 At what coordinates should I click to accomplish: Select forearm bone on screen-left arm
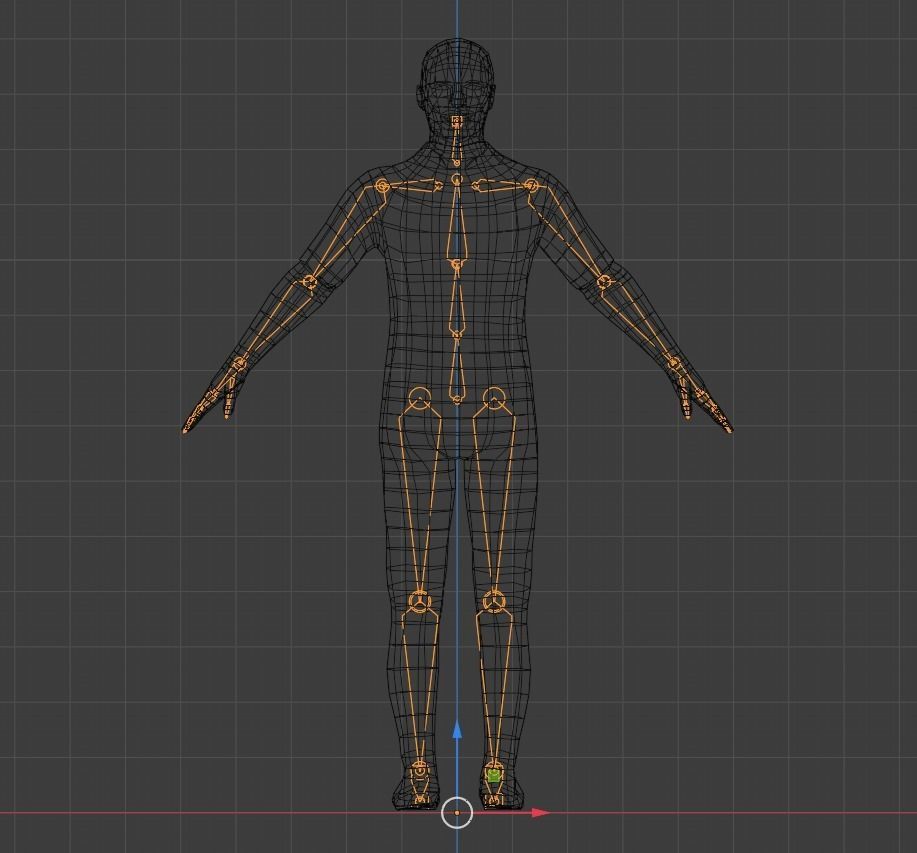275,323
